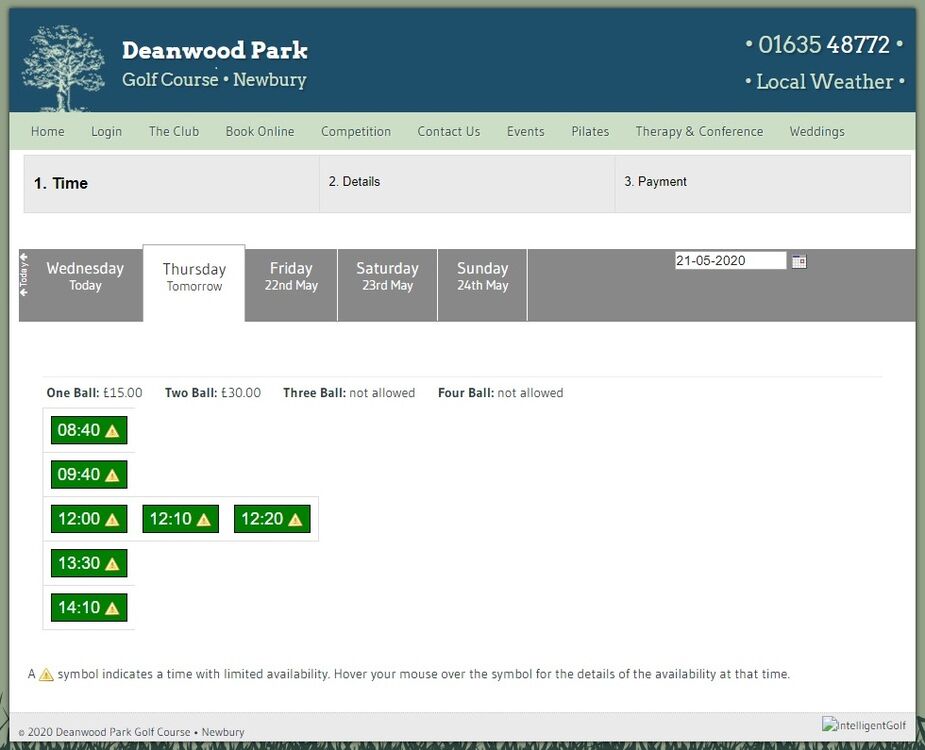Click the IntelligentGolf broken image logo
This screenshot has width=925, height=750.
point(864,725)
